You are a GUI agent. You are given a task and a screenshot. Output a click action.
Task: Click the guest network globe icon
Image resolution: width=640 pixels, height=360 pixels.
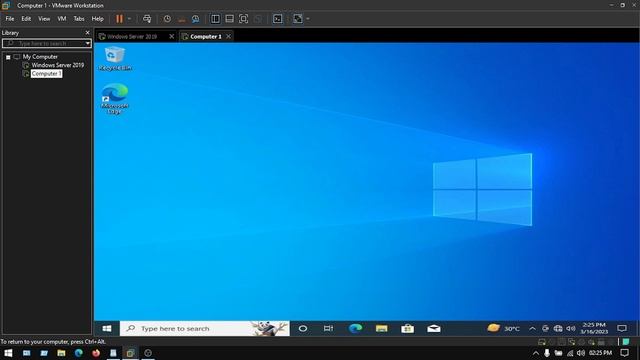558,329
